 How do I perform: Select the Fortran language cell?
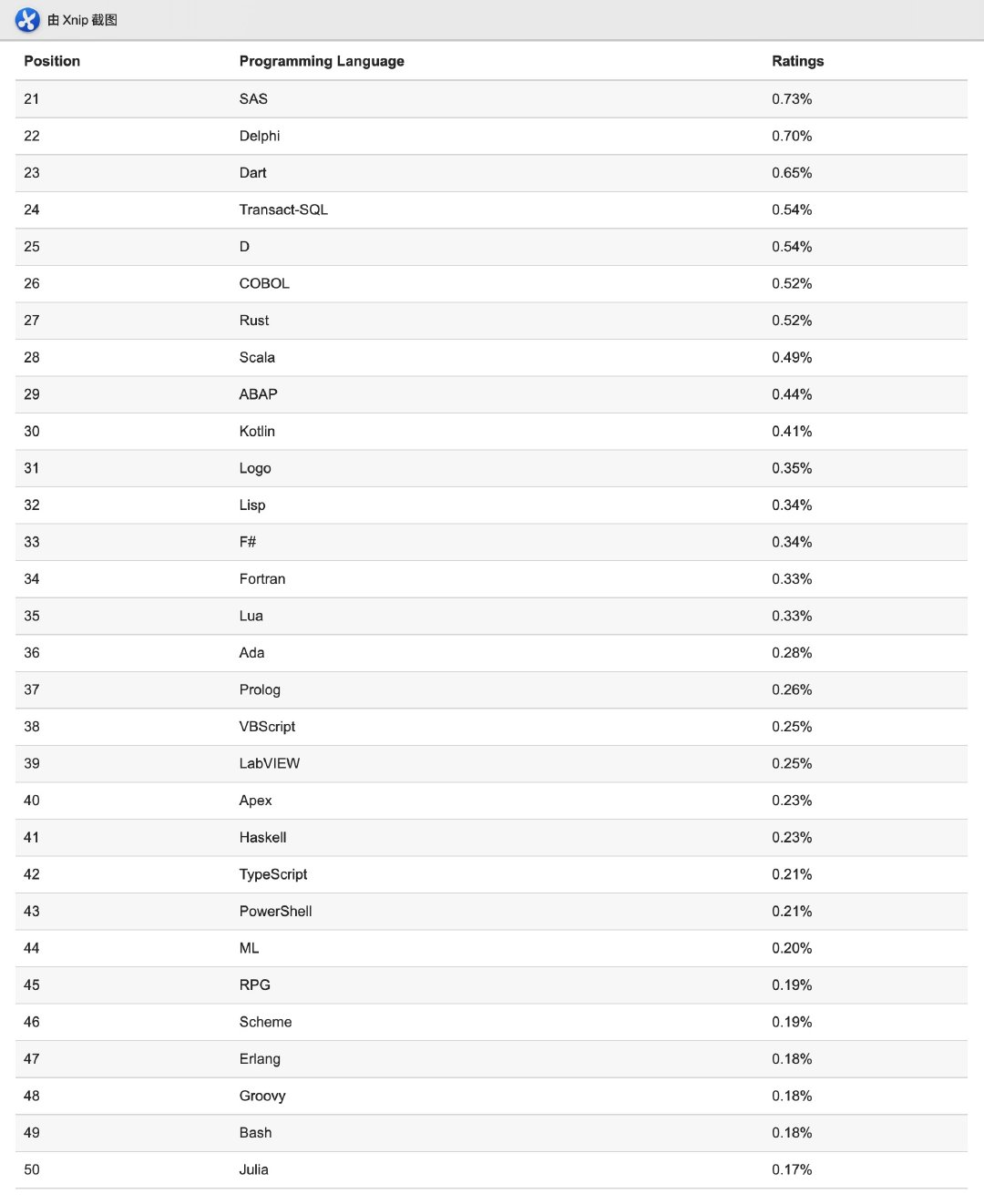[x=262, y=579]
